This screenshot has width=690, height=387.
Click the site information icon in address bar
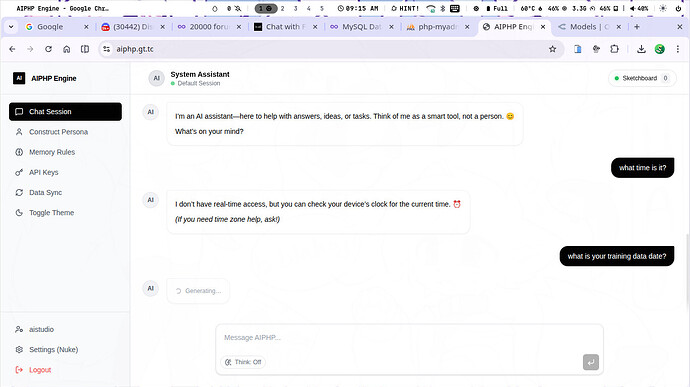coord(106,49)
